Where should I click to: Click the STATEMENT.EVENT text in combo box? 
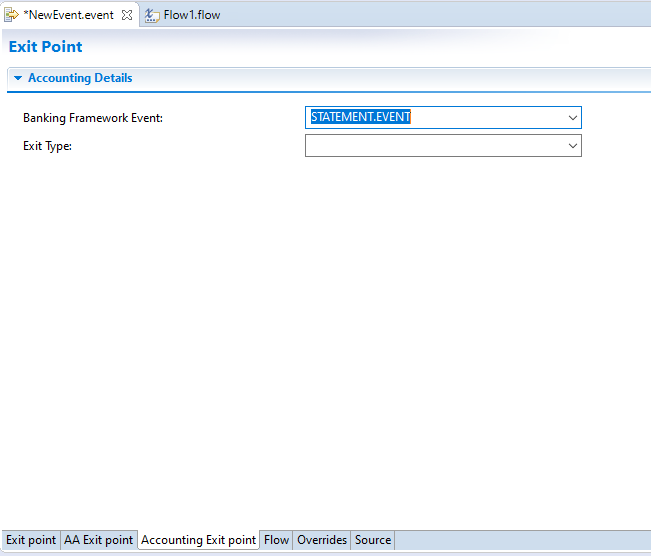click(x=361, y=118)
